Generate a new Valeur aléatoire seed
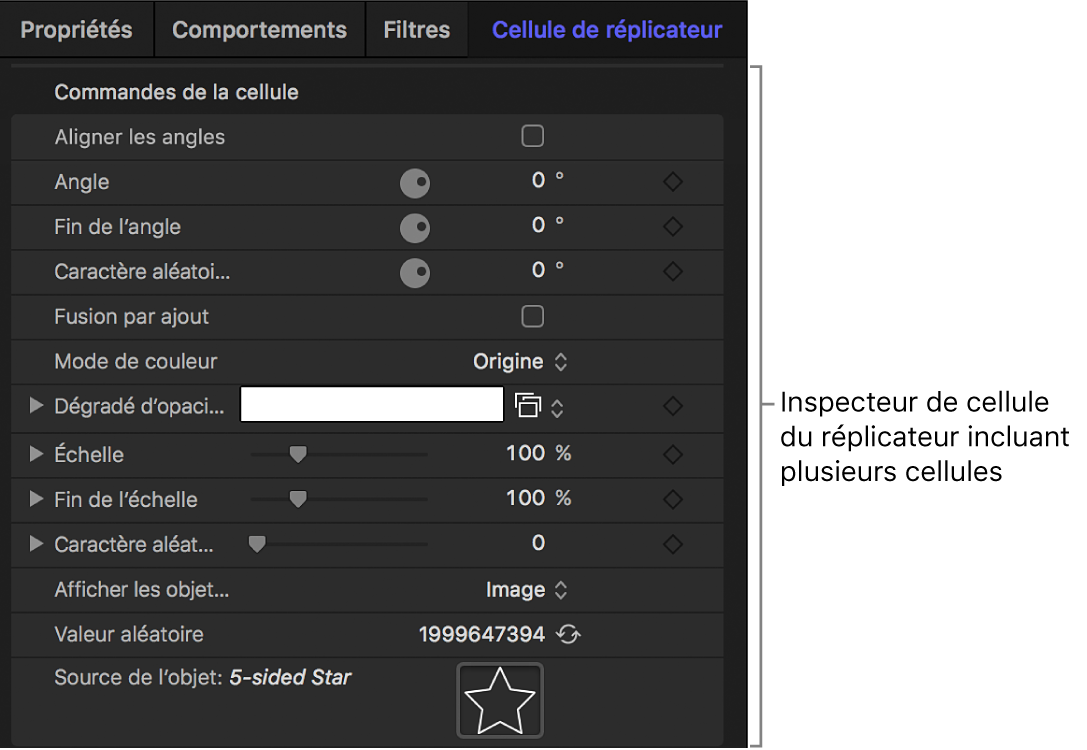The image size is (1087, 750). (569, 635)
